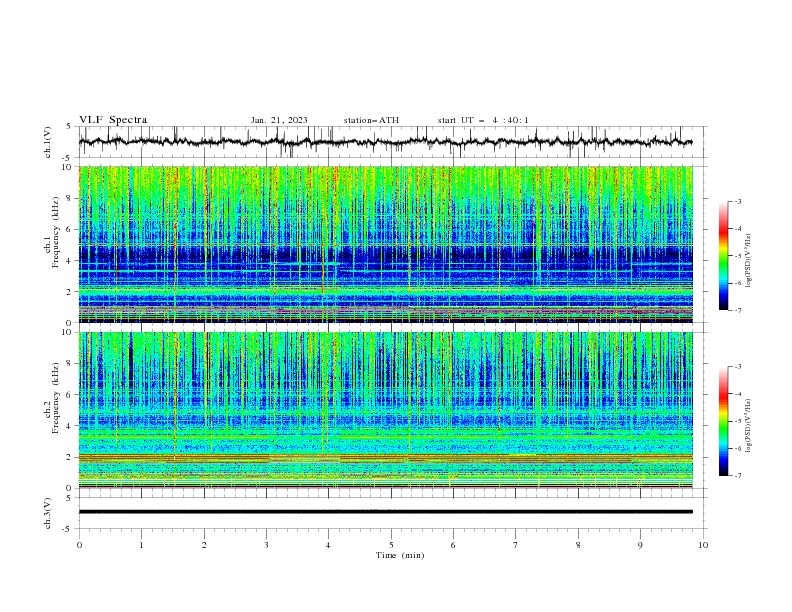Click ch.2 color bar's log(PSD) label

[x=749, y=426]
